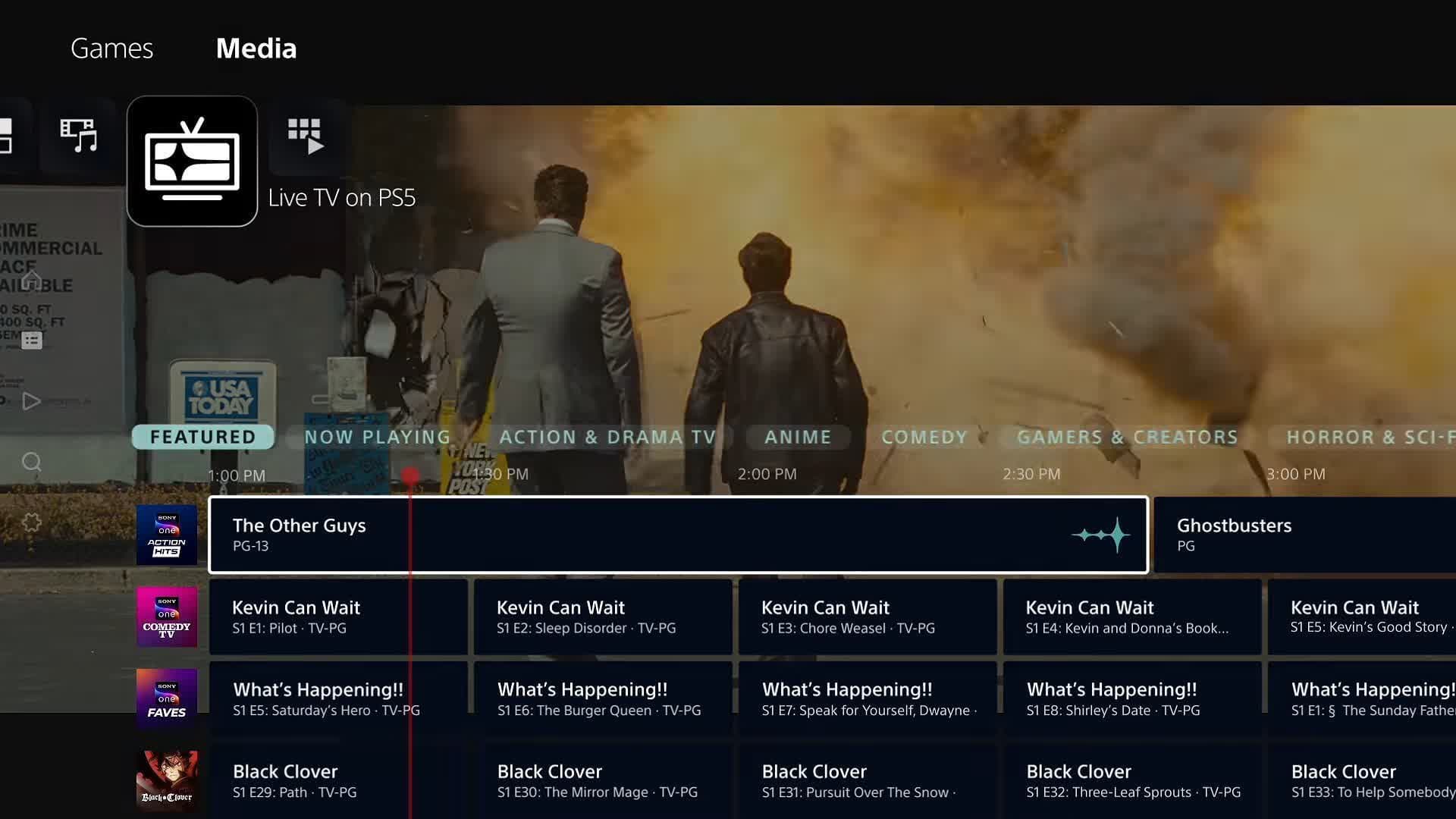Open What's Happening!! S1 E5 Saturday's Hero

pyautogui.click(x=338, y=698)
